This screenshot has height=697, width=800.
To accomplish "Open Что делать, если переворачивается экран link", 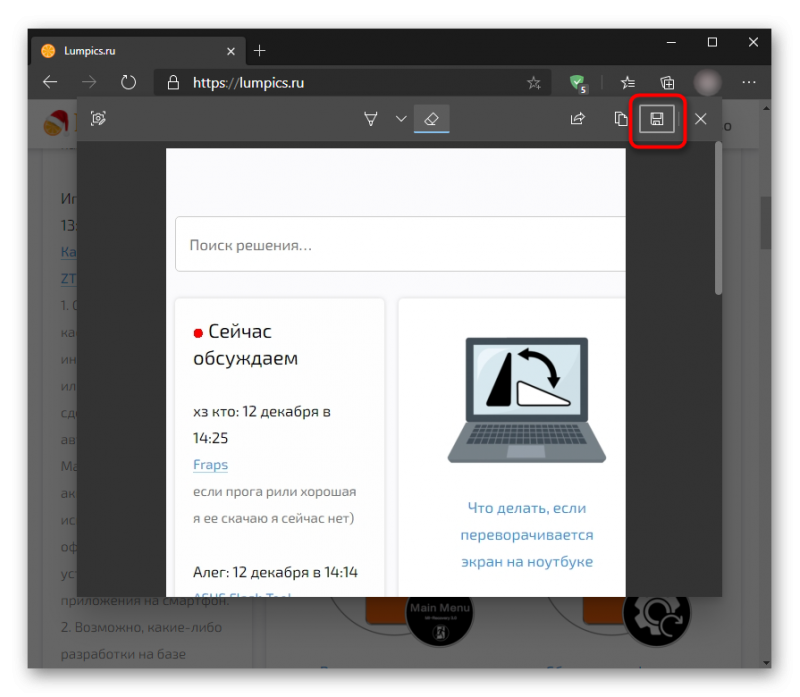I will 527,535.
